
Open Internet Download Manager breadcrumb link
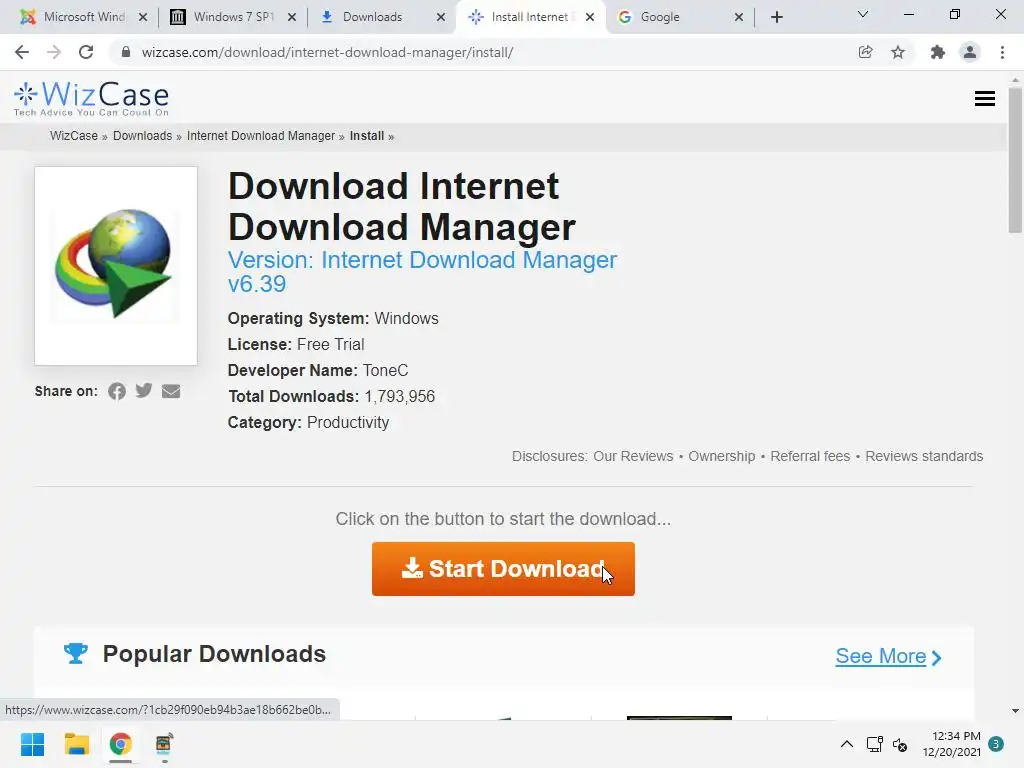point(261,136)
